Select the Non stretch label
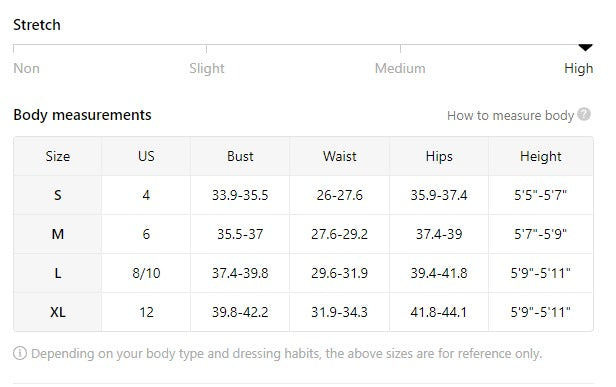 click(x=26, y=68)
